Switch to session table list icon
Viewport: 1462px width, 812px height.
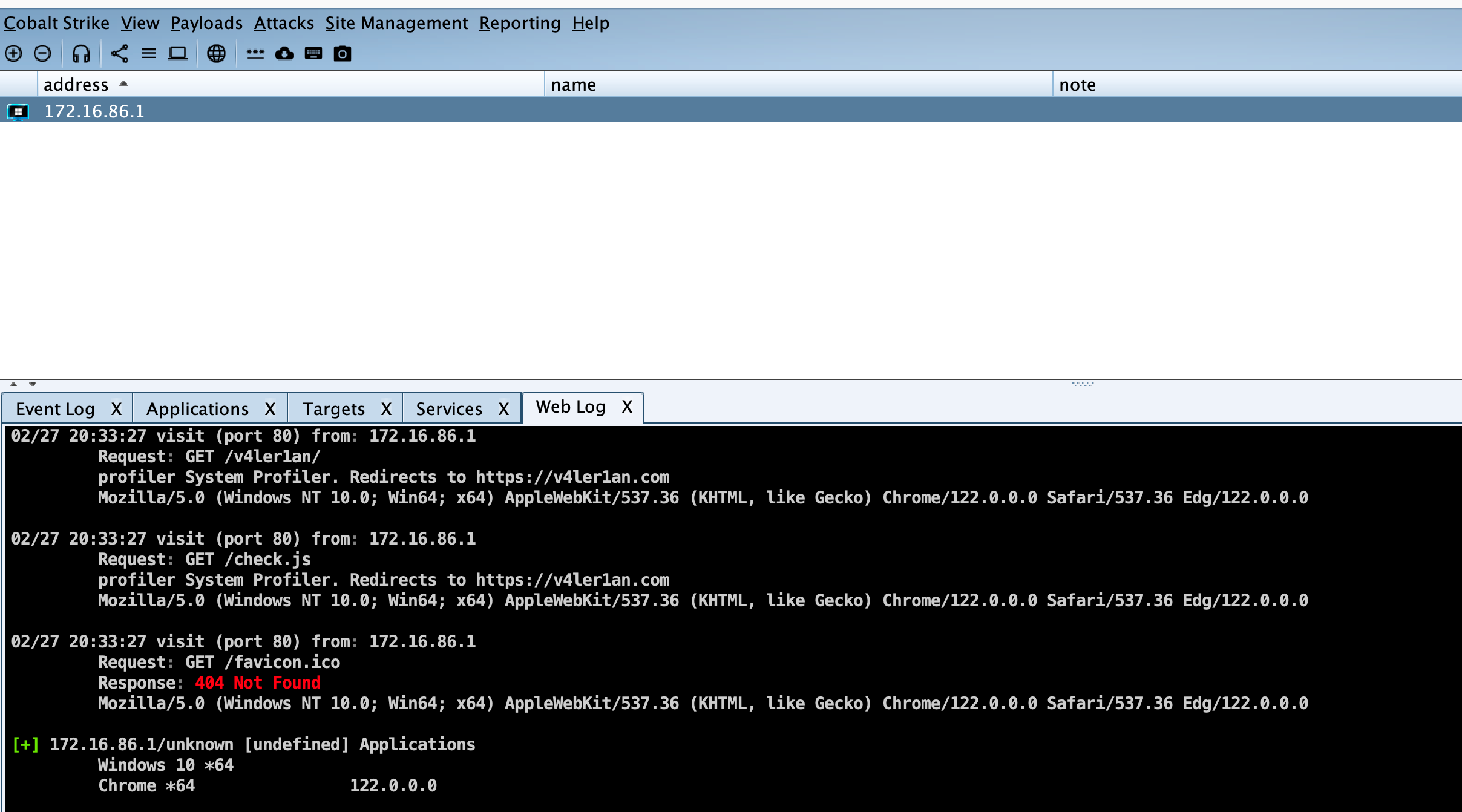[149, 54]
